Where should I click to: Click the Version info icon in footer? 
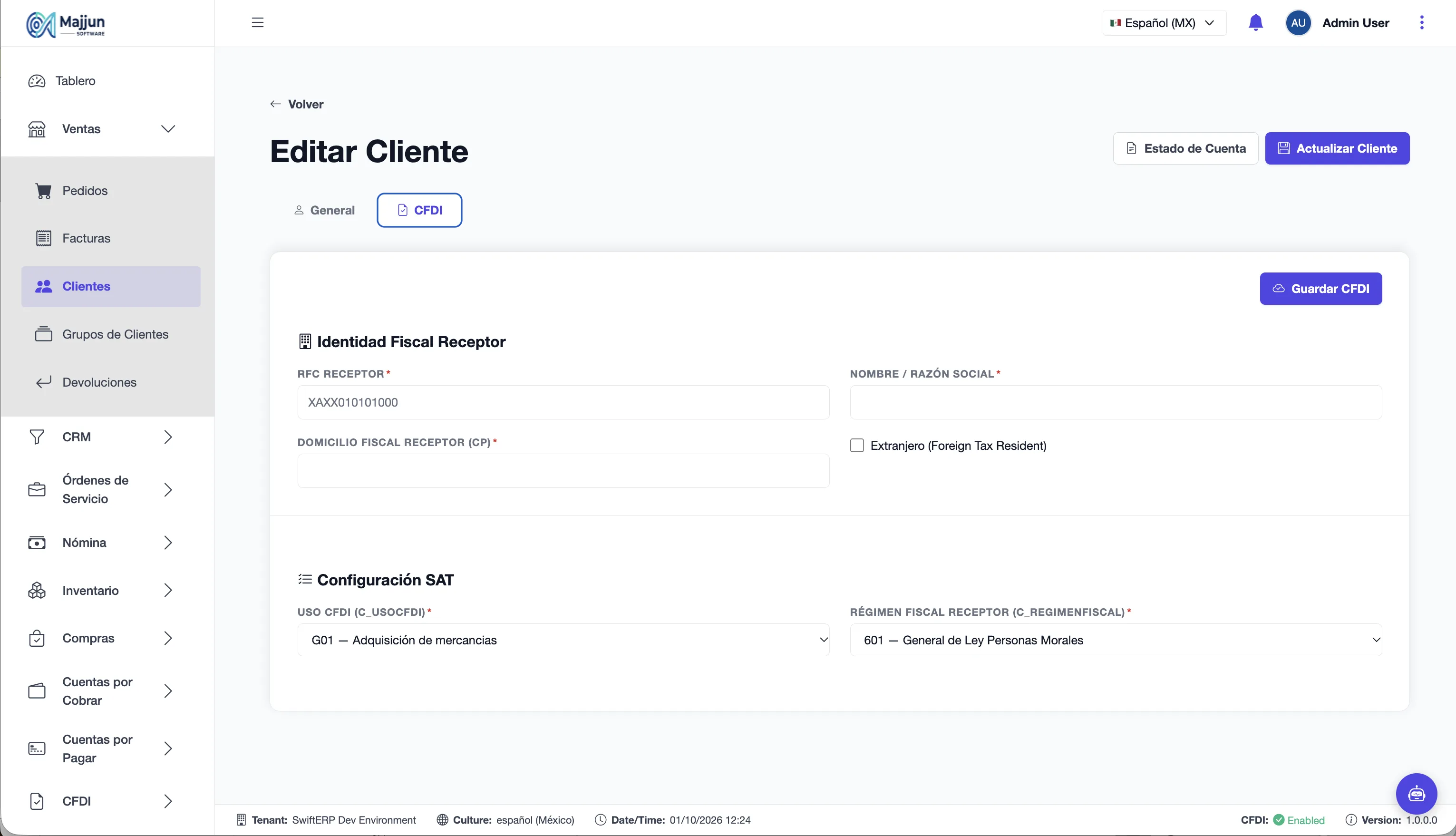1351,820
